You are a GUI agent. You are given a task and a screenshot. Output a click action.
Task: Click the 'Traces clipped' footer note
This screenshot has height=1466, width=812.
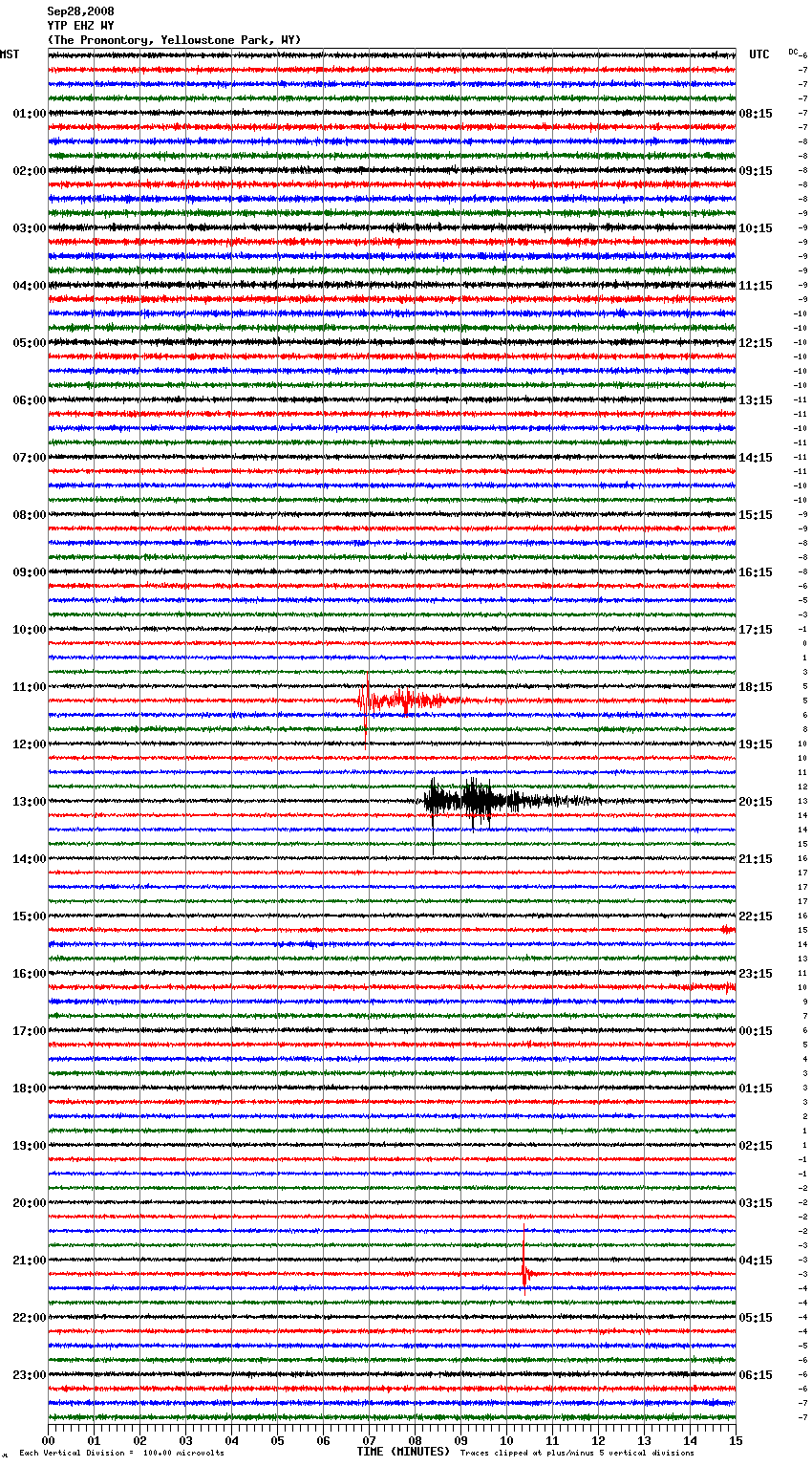577,1453
